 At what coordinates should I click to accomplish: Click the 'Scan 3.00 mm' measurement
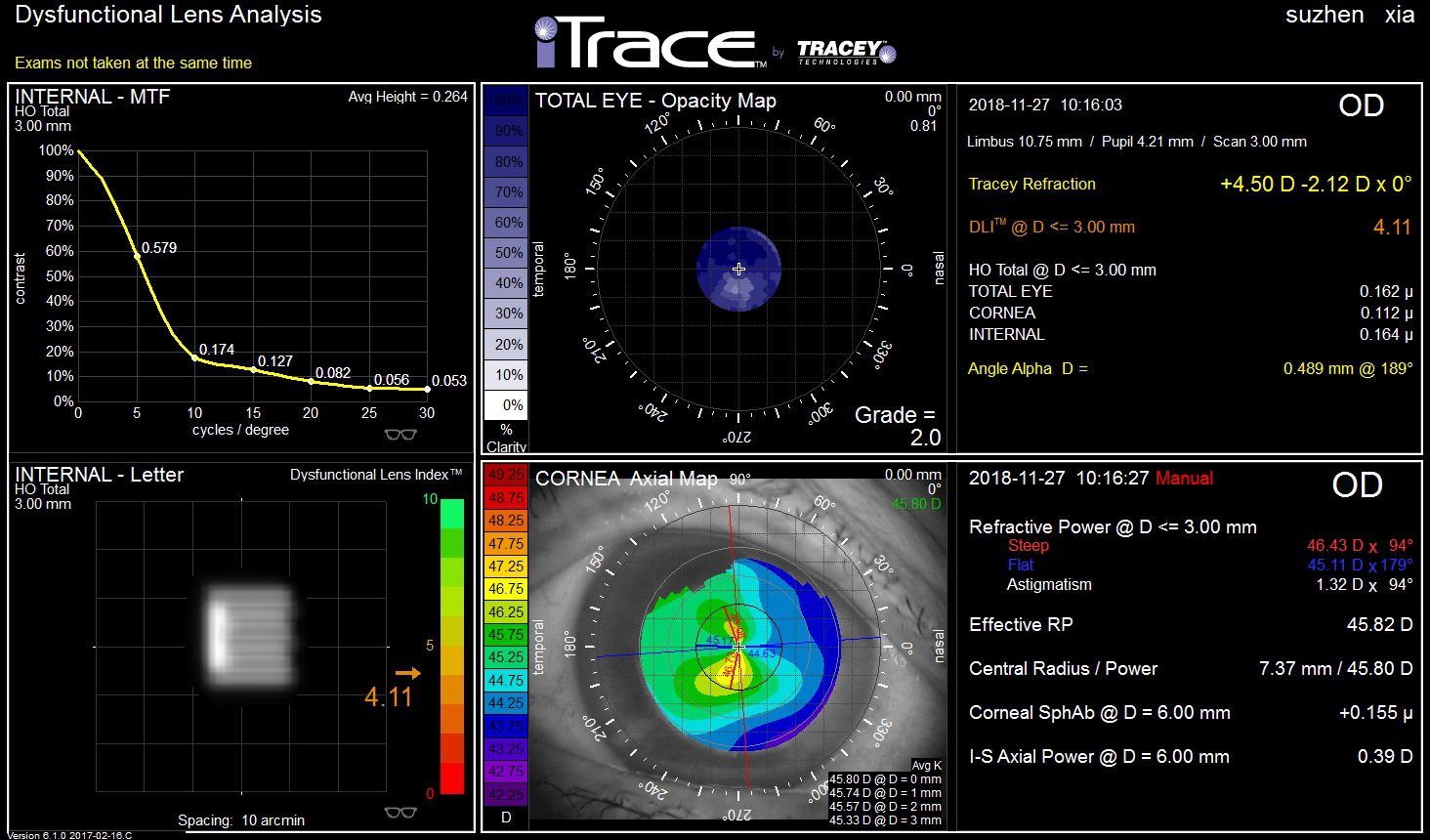[x=1260, y=142]
